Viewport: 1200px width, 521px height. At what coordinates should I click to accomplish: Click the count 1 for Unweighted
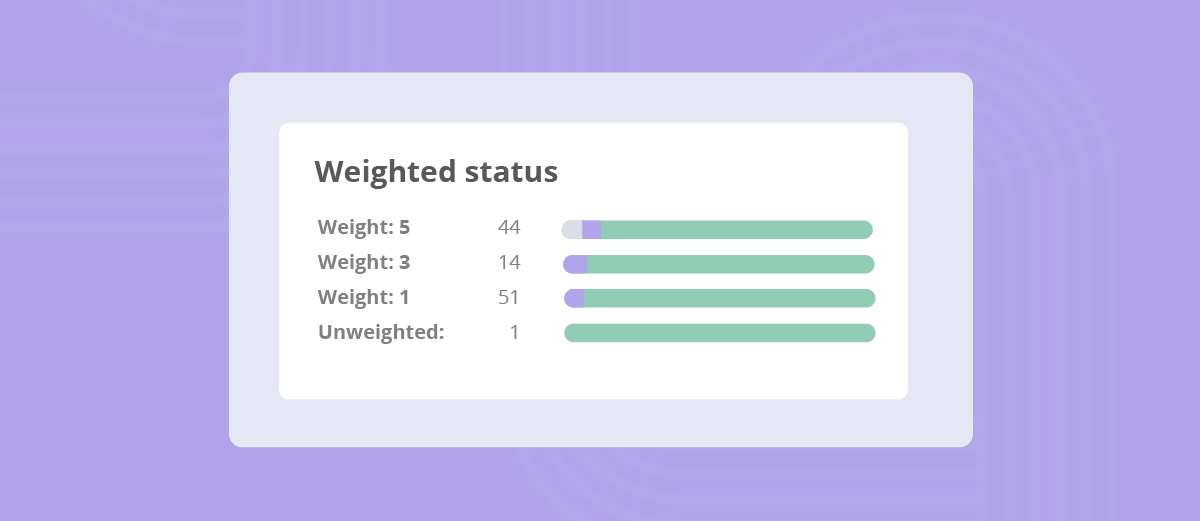point(514,332)
